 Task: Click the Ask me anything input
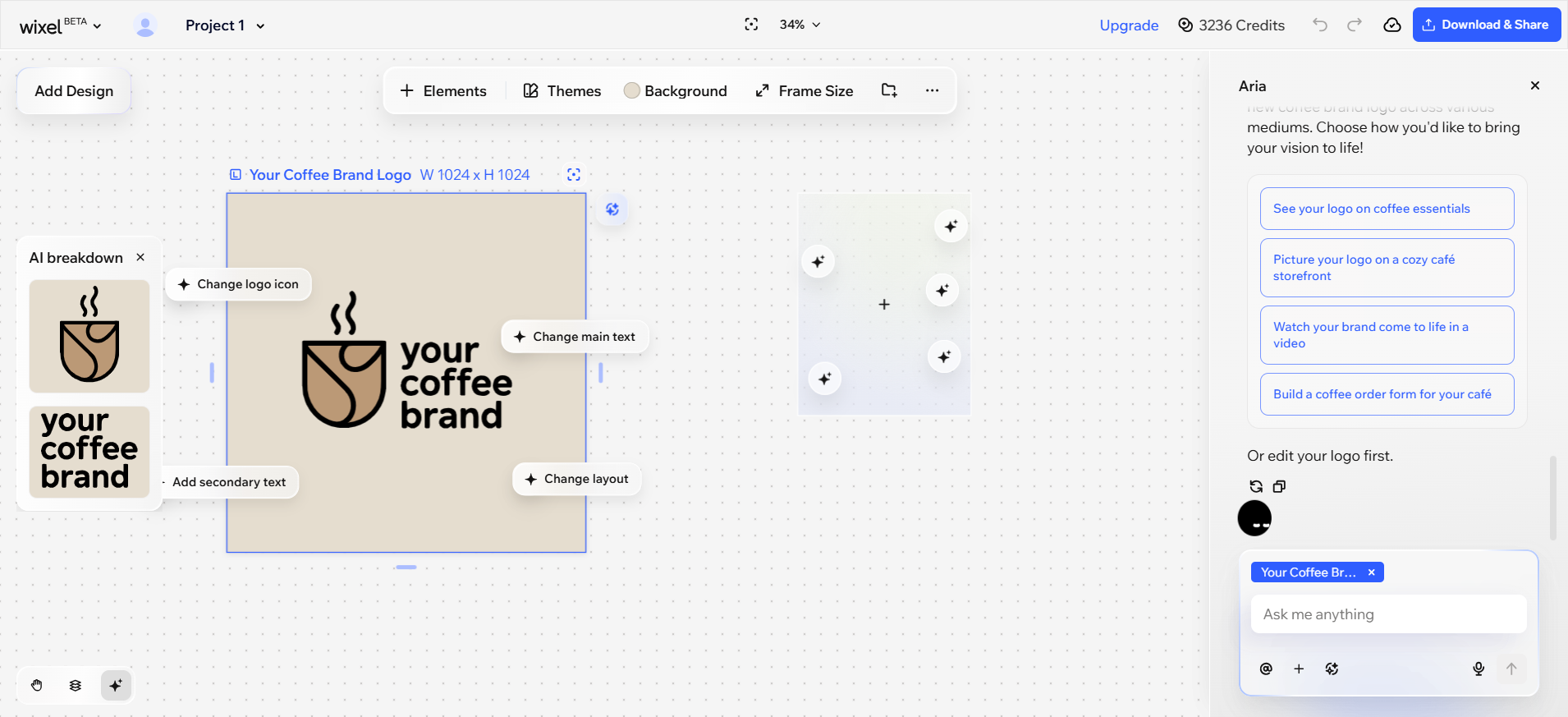(x=1389, y=614)
